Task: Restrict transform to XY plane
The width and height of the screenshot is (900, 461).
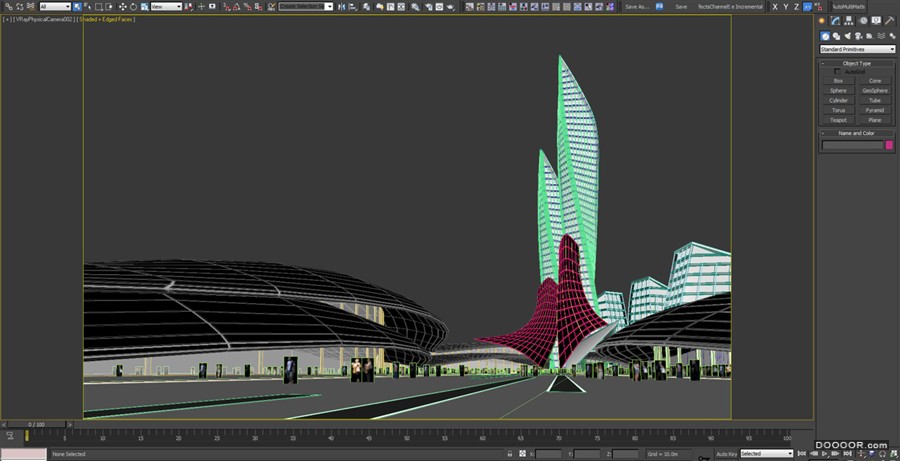Action: pos(807,7)
